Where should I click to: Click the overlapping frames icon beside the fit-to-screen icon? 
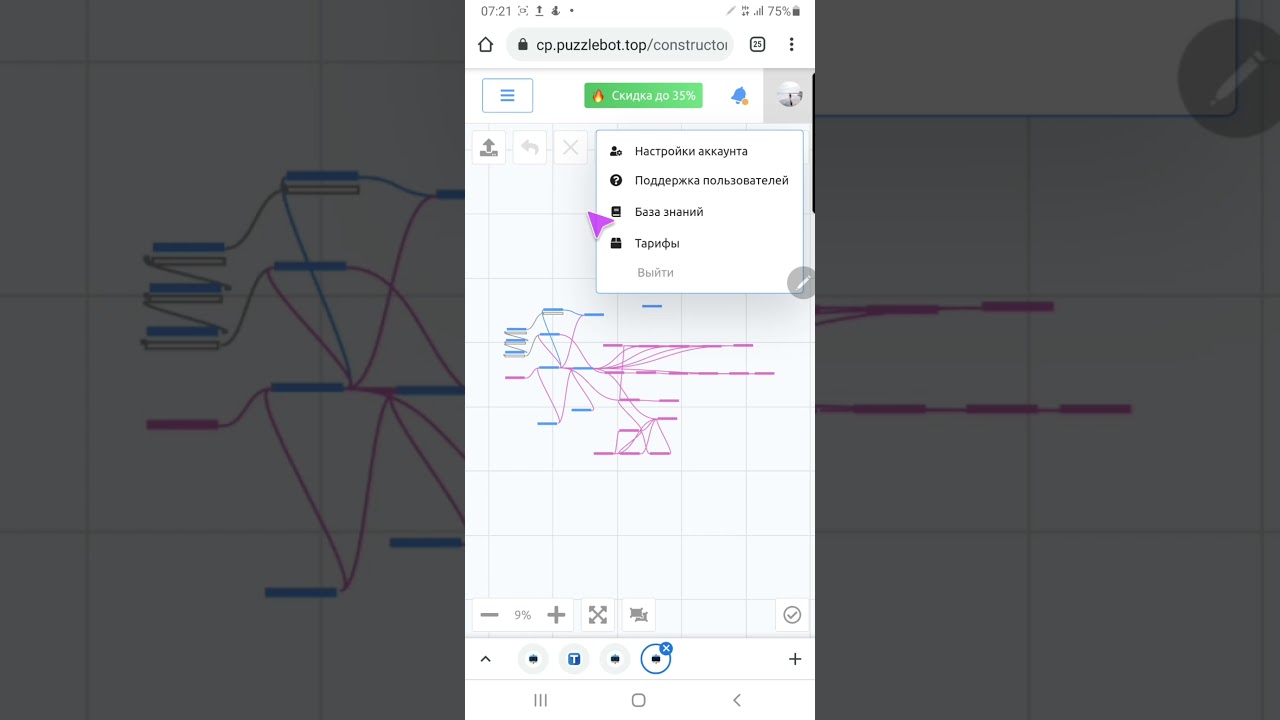click(638, 615)
